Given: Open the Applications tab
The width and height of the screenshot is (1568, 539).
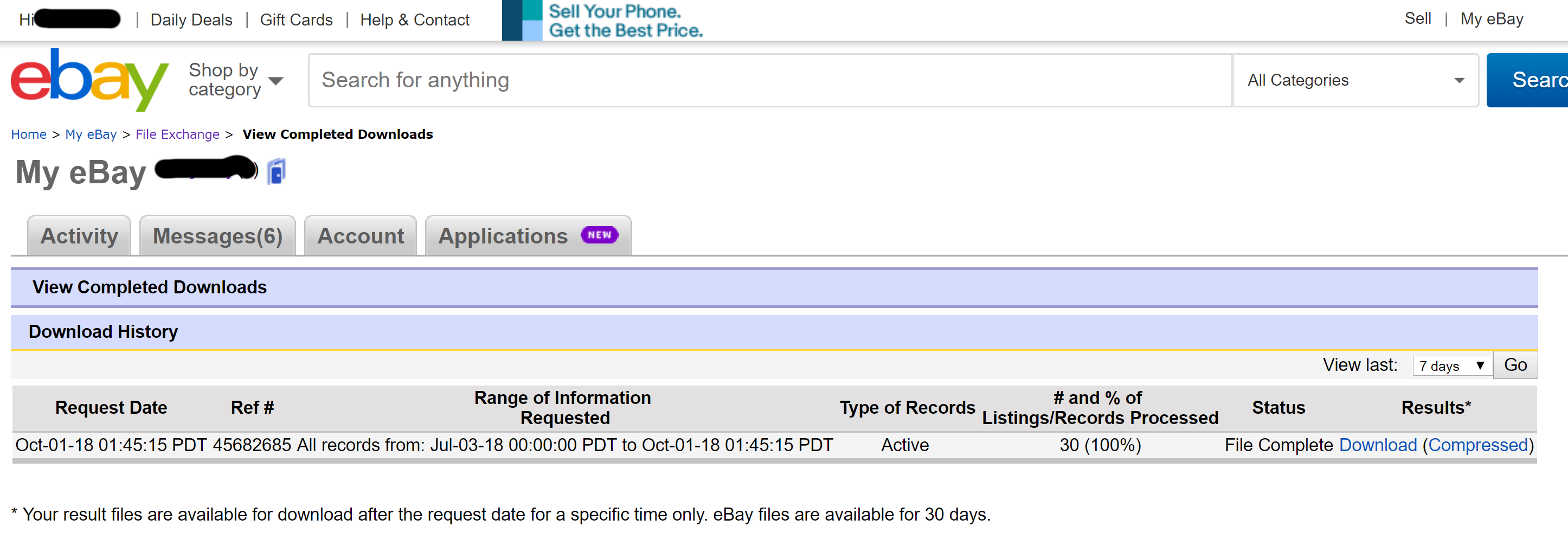Looking at the screenshot, I should coord(528,236).
